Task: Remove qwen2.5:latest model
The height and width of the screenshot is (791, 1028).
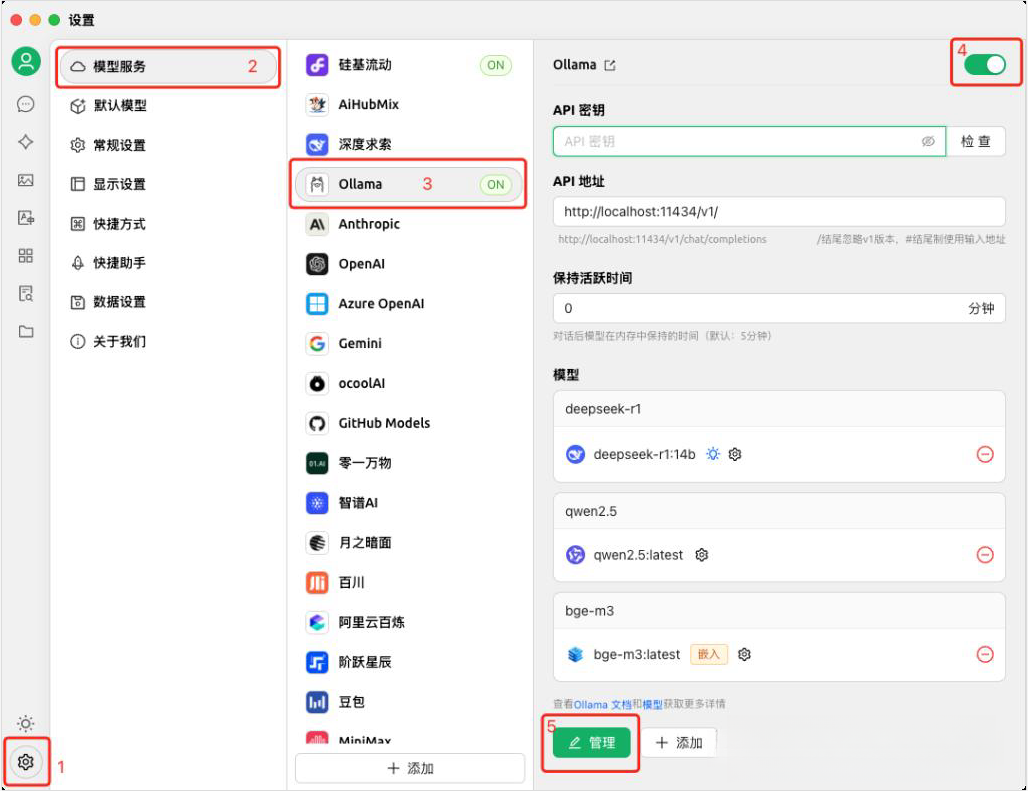Action: (985, 555)
